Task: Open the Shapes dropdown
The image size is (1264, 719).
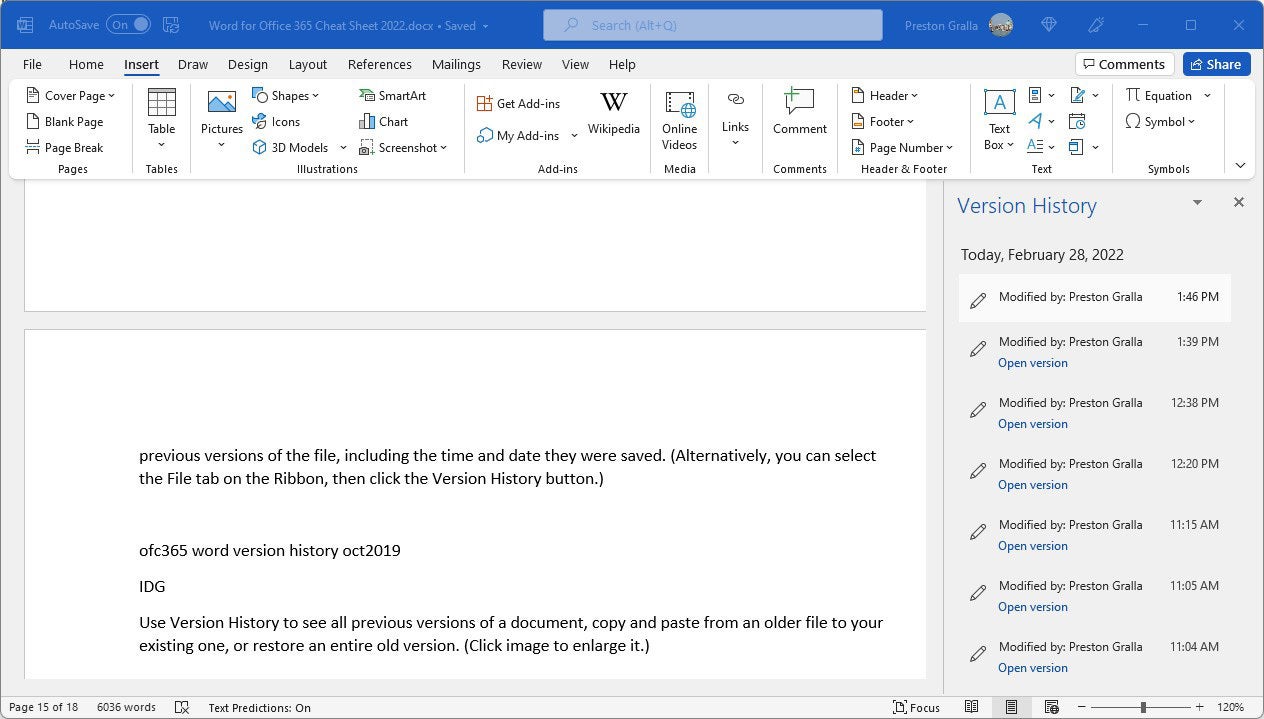Action: [285, 96]
